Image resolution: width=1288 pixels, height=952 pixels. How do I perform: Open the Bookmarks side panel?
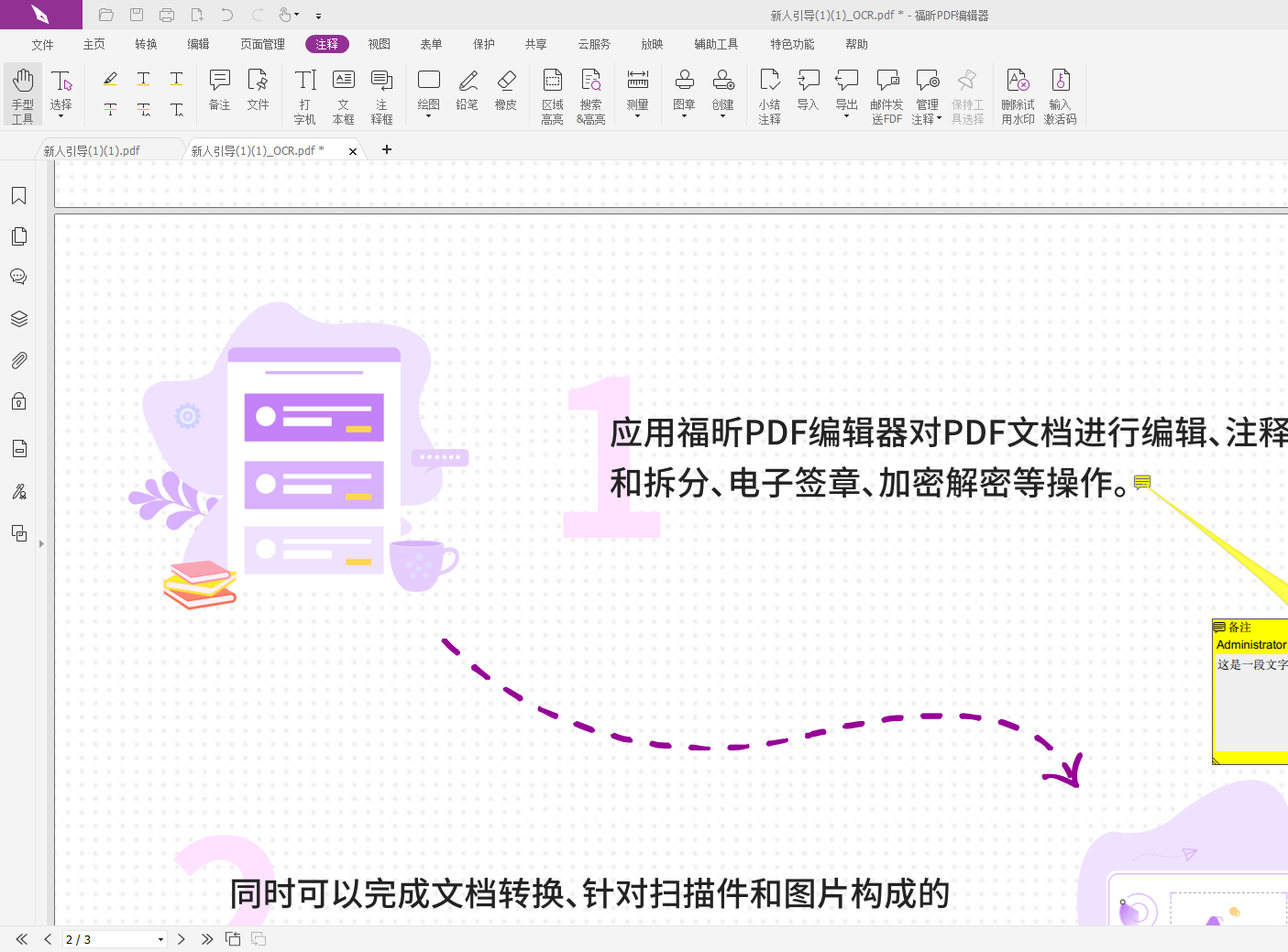tap(18, 196)
